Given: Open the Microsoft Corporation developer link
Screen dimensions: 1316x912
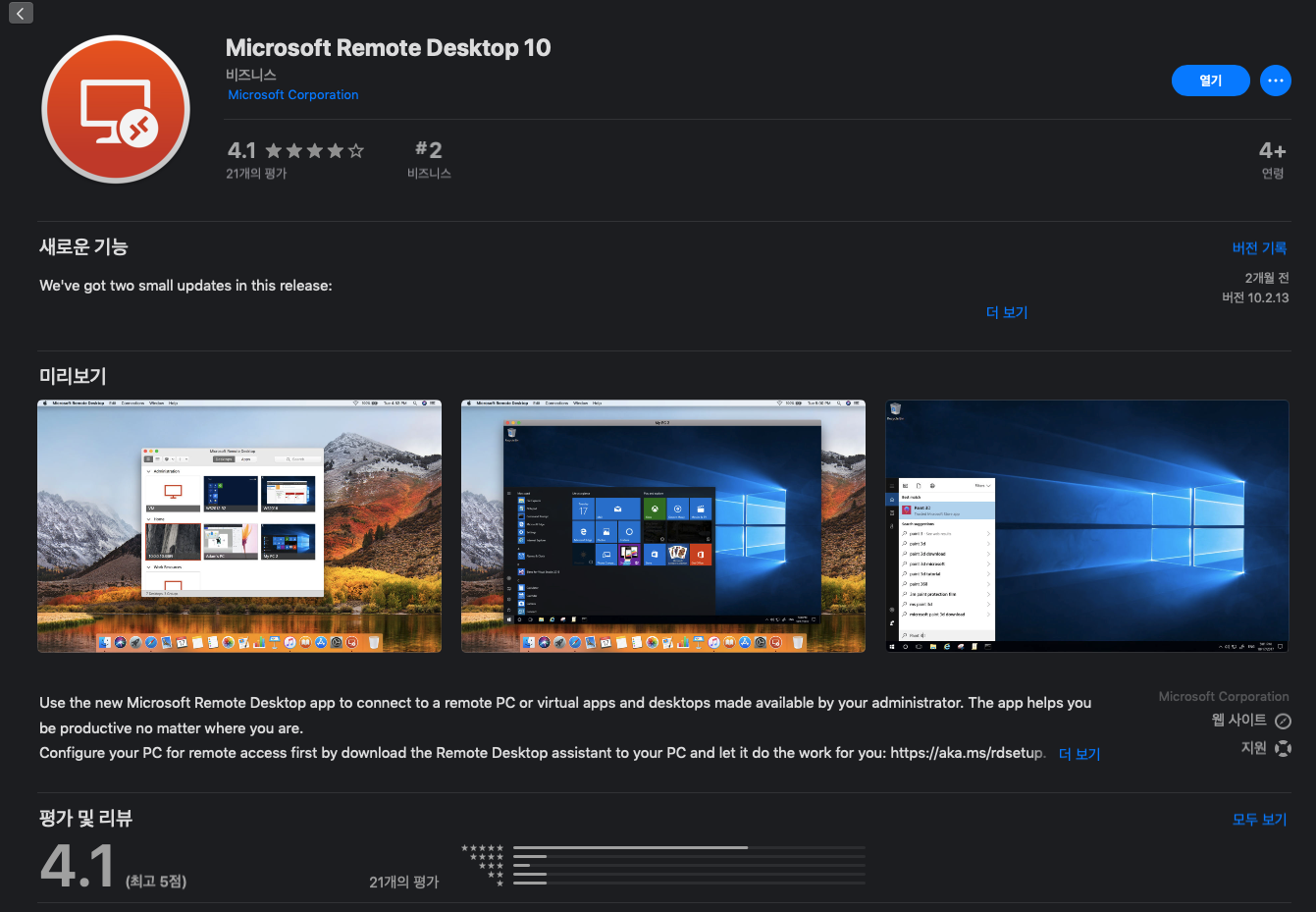Looking at the screenshot, I should pos(292,95).
